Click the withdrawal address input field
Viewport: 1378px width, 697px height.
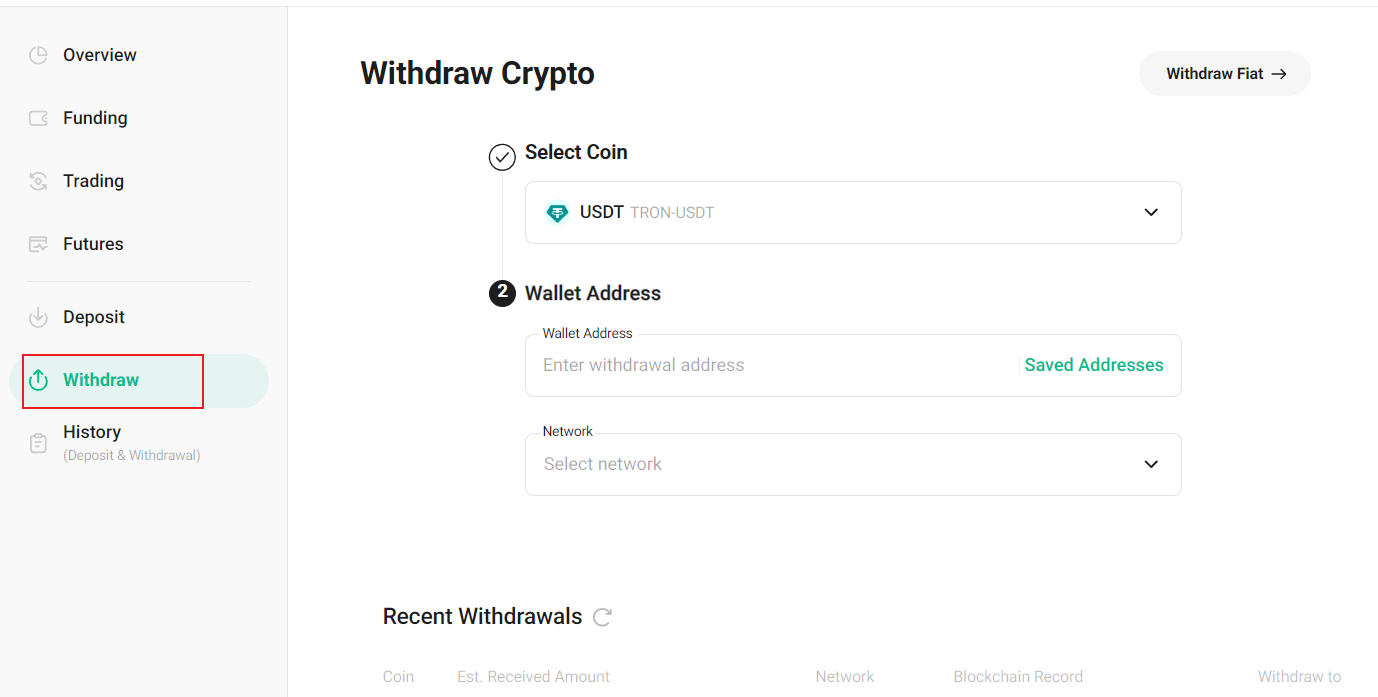700,365
